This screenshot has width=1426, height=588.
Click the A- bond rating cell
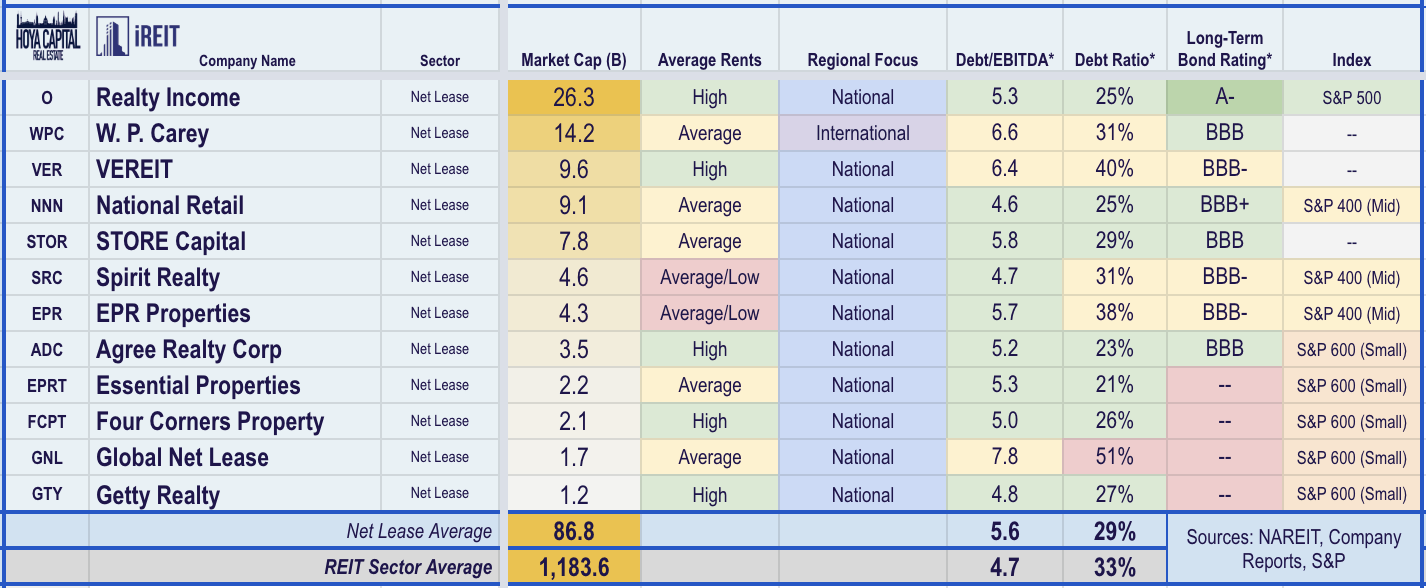[x=1225, y=98]
